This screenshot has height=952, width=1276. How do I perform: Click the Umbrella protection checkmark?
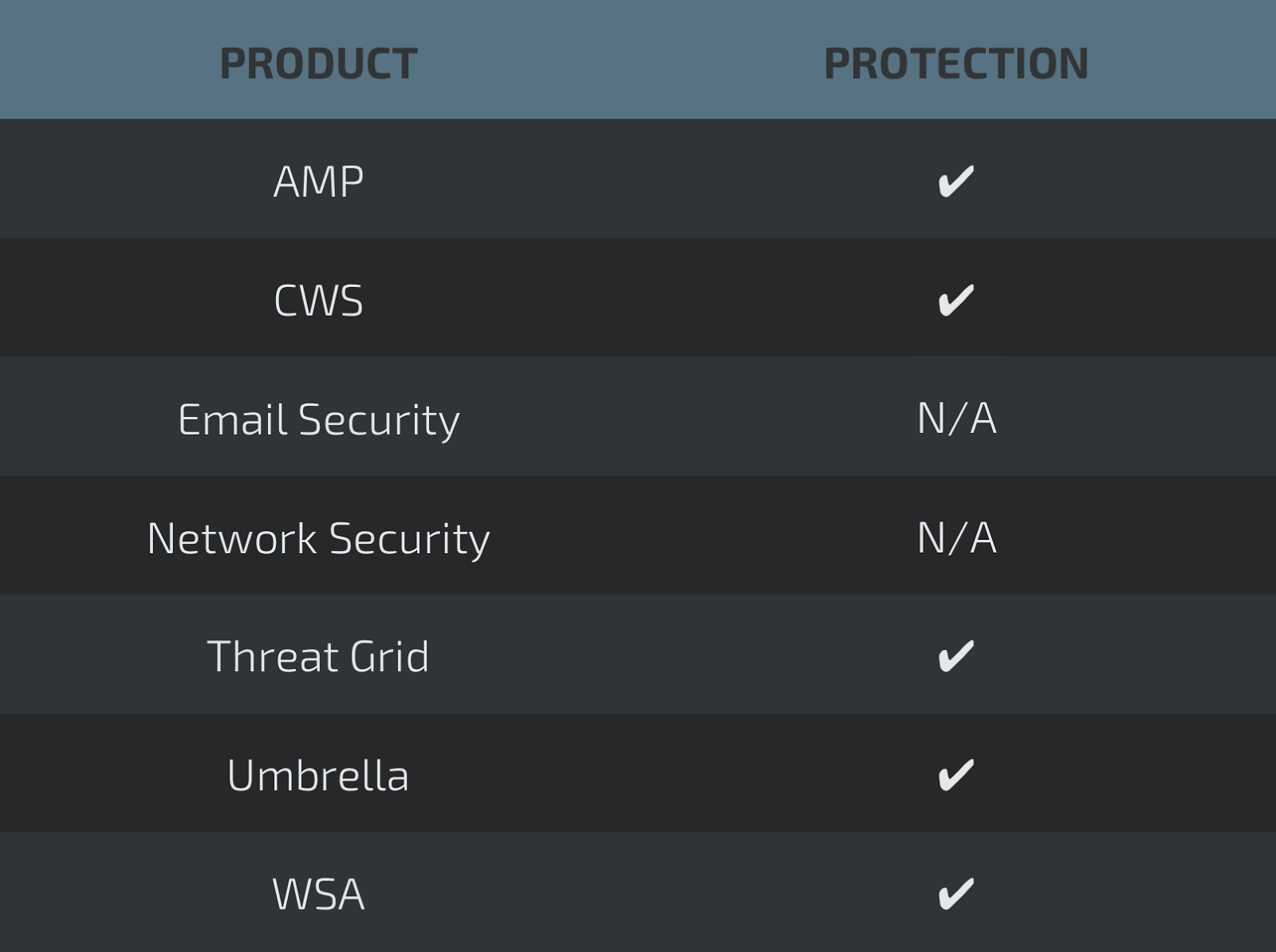pyautogui.click(x=955, y=775)
